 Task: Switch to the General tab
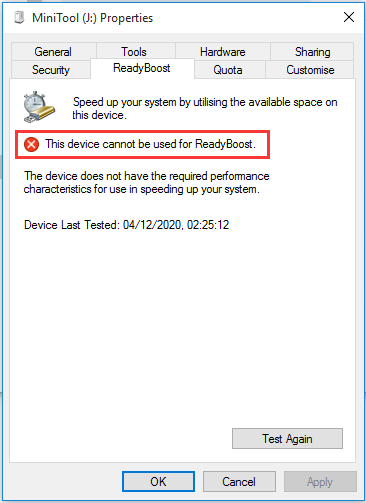click(53, 52)
